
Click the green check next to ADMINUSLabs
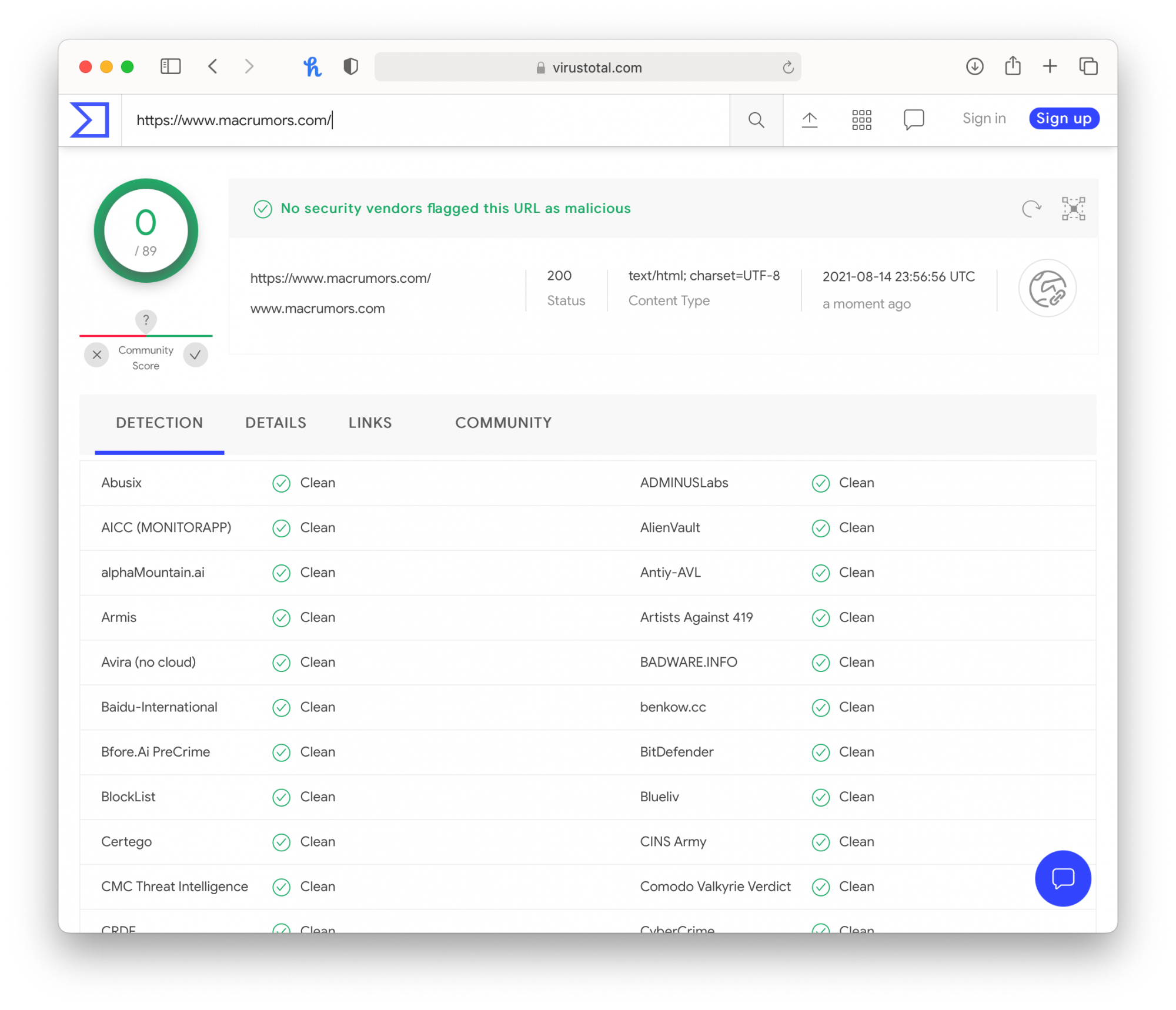[820, 483]
